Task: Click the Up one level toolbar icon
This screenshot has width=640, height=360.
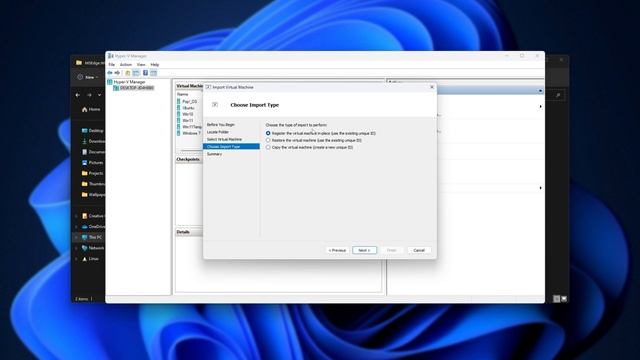Action: pyautogui.click(x=128, y=73)
